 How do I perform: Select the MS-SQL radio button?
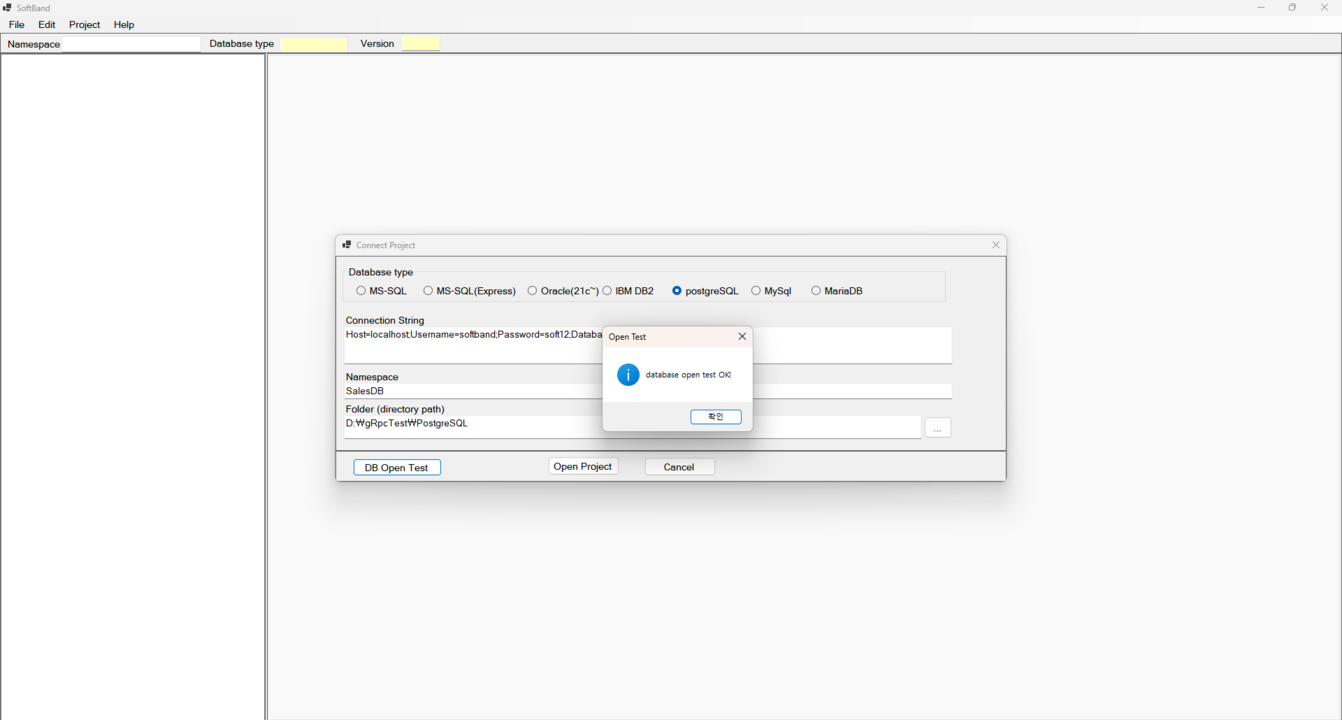point(361,291)
